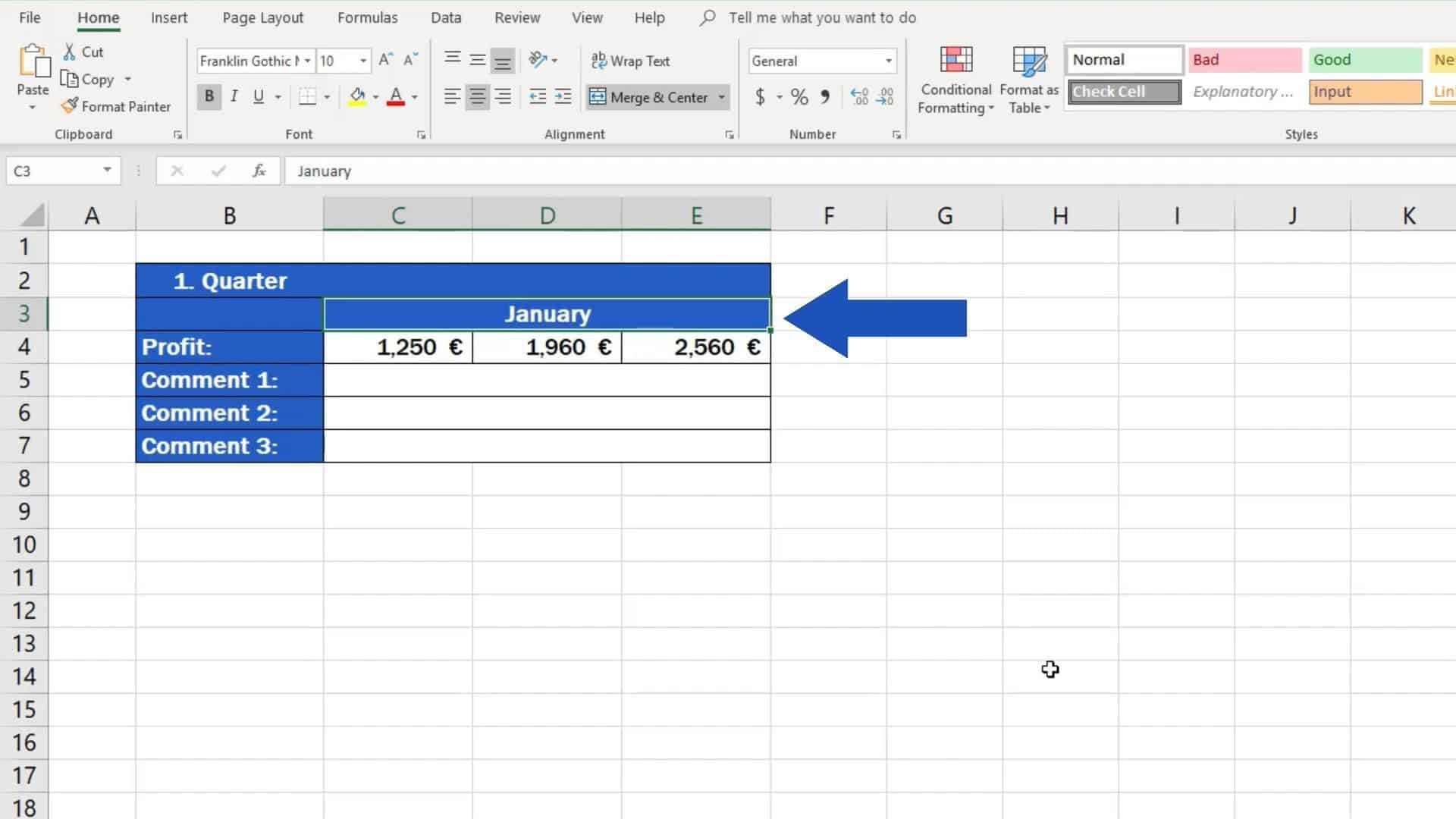
Task: Toggle underline on the selected cell
Action: [257, 96]
